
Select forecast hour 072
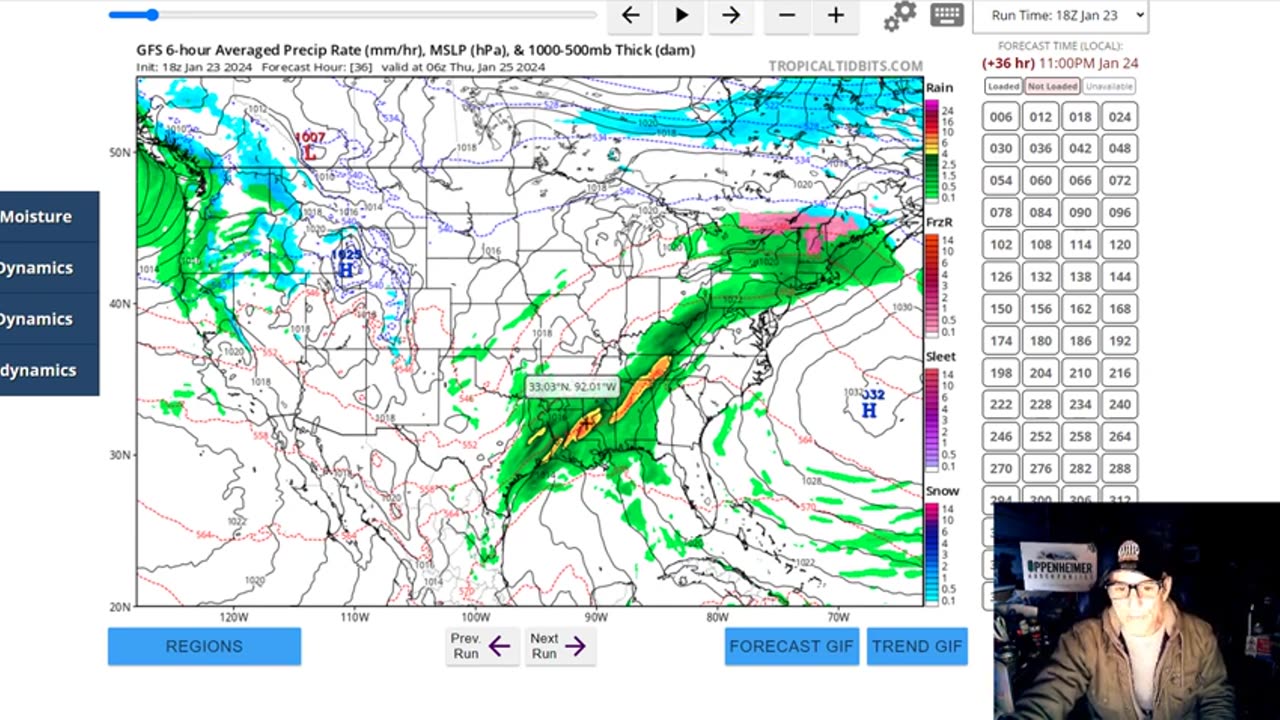pos(1120,181)
